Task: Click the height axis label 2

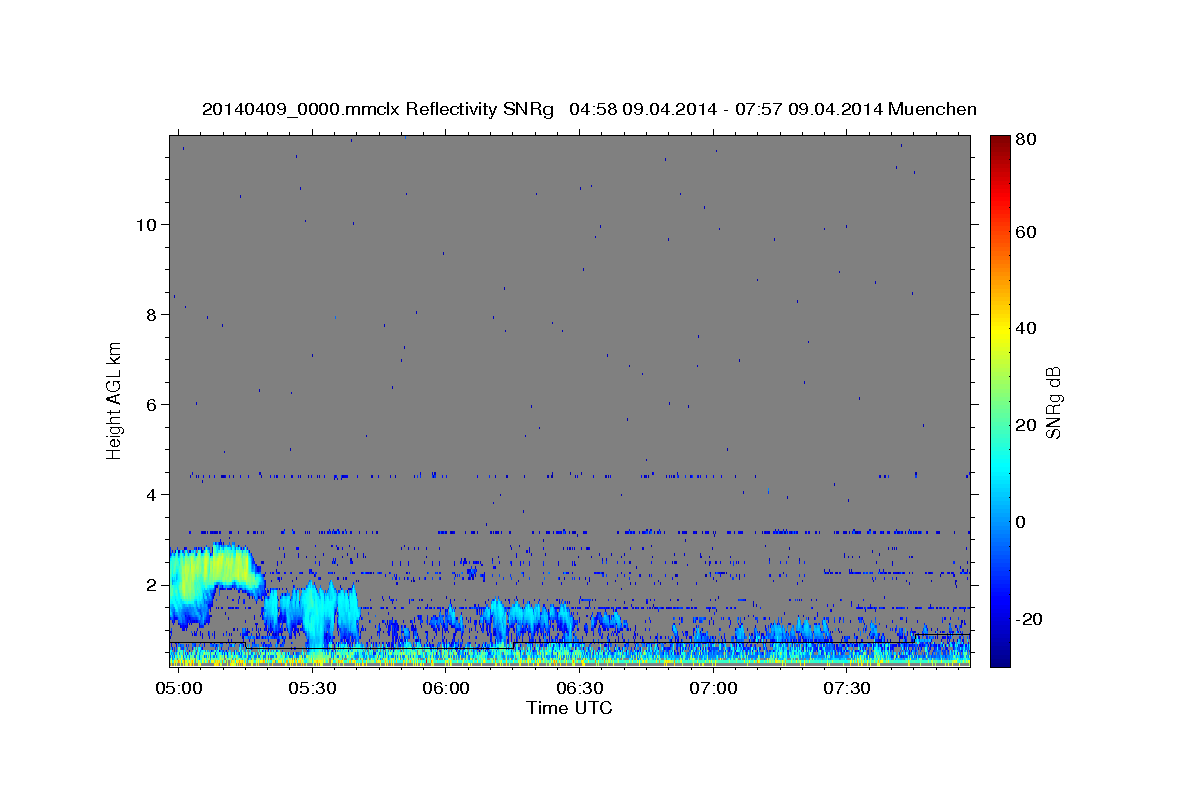Action: point(152,584)
